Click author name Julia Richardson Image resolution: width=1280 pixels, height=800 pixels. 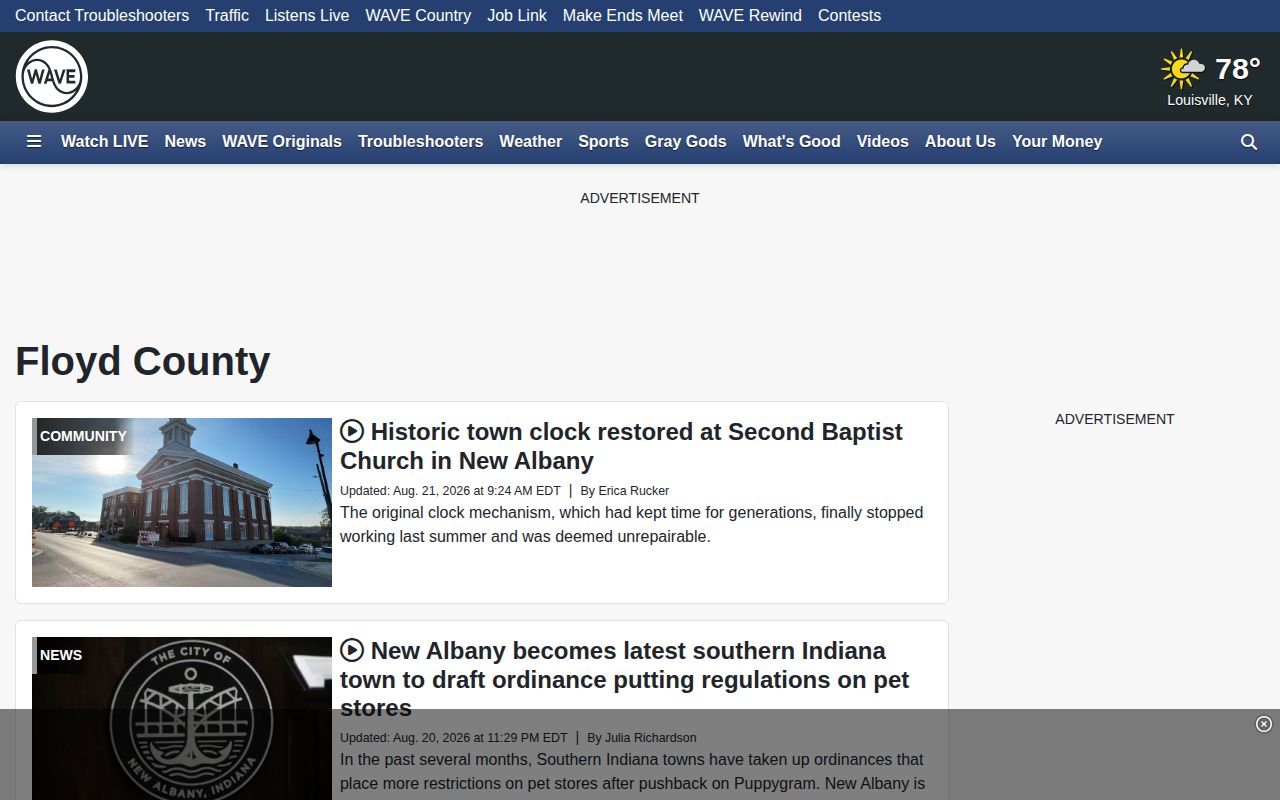coord(651,738)
